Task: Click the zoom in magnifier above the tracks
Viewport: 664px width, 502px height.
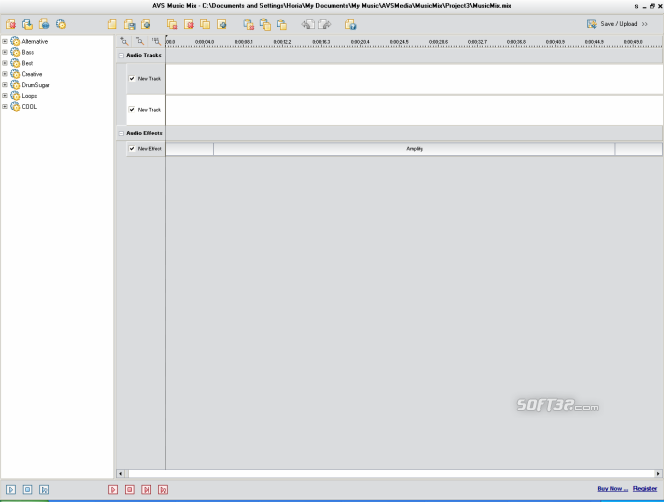Action: (x=124, y=41)
